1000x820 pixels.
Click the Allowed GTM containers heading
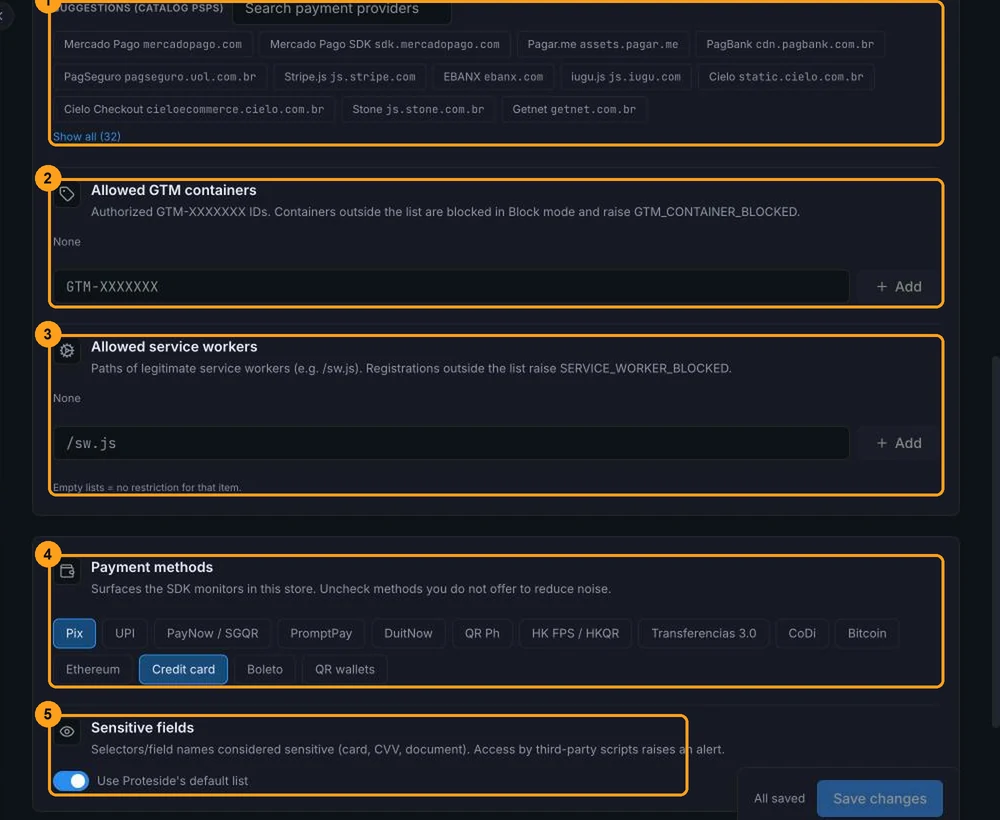pos(173,190)
